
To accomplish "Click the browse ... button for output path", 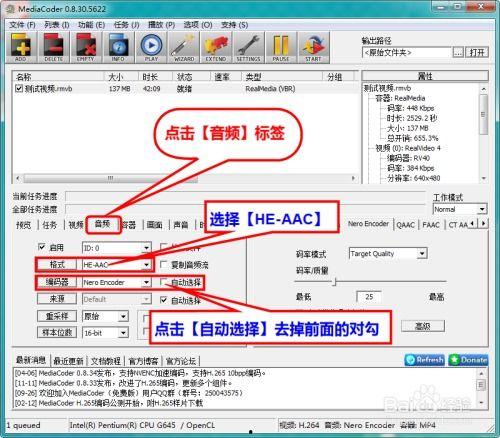I will click(458, 52).
